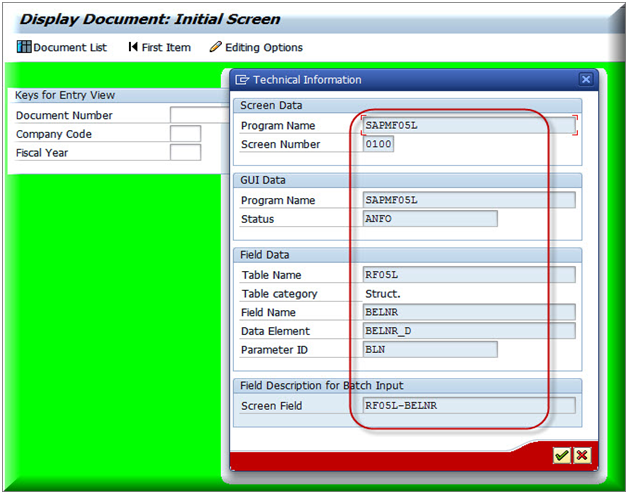The image size is (628, 494).
Task: Select GUI Data Program Name field SAPMF05L
Action: (x=469, y=200)
